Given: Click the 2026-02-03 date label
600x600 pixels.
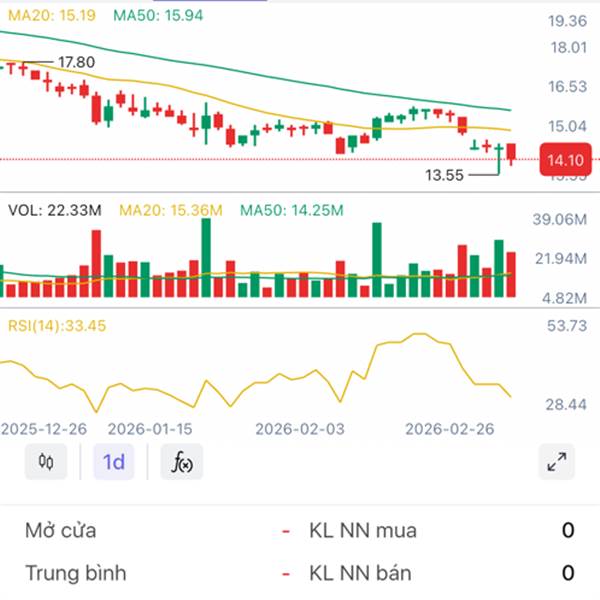Looking at the screenshot, I should coord(300,429).
